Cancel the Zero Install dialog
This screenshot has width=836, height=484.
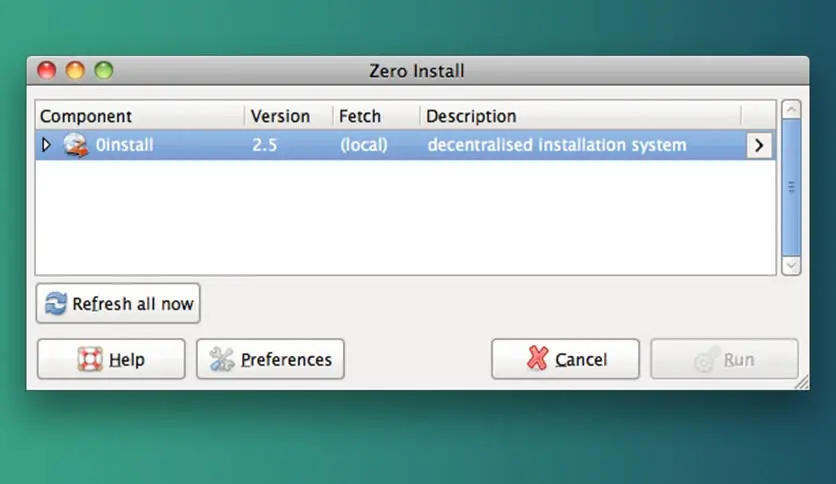click(x=565, y=359)
